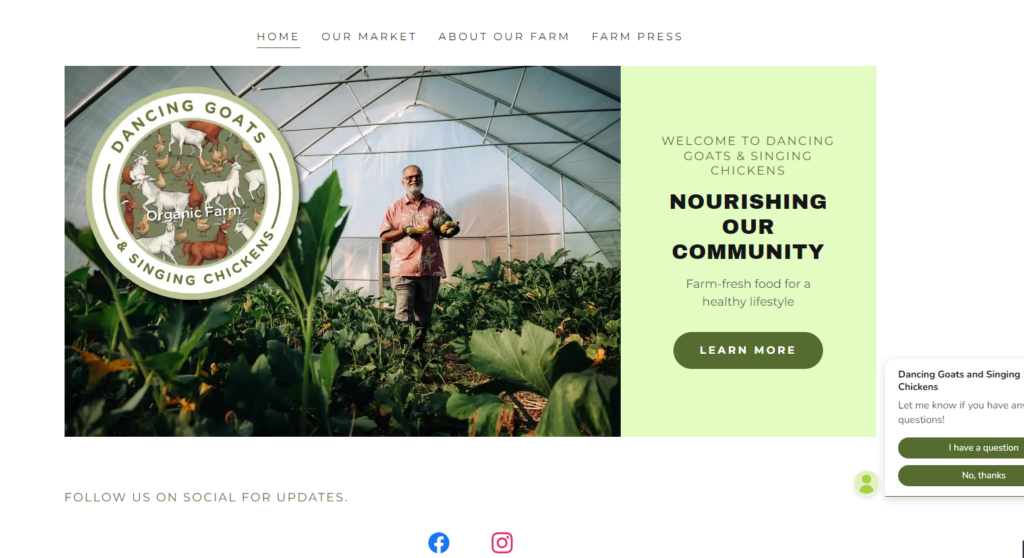Click the Welcome to Dancing Goats subtitle
Viewport: 1024px width, 558px height.
click(748, 156)
